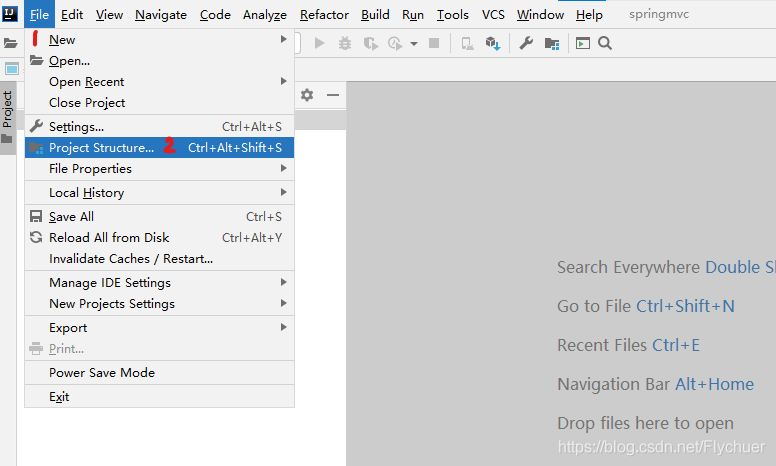Open project panel gear options icon
The width and height of the screenshot is (776, 466).
[307, 94]
